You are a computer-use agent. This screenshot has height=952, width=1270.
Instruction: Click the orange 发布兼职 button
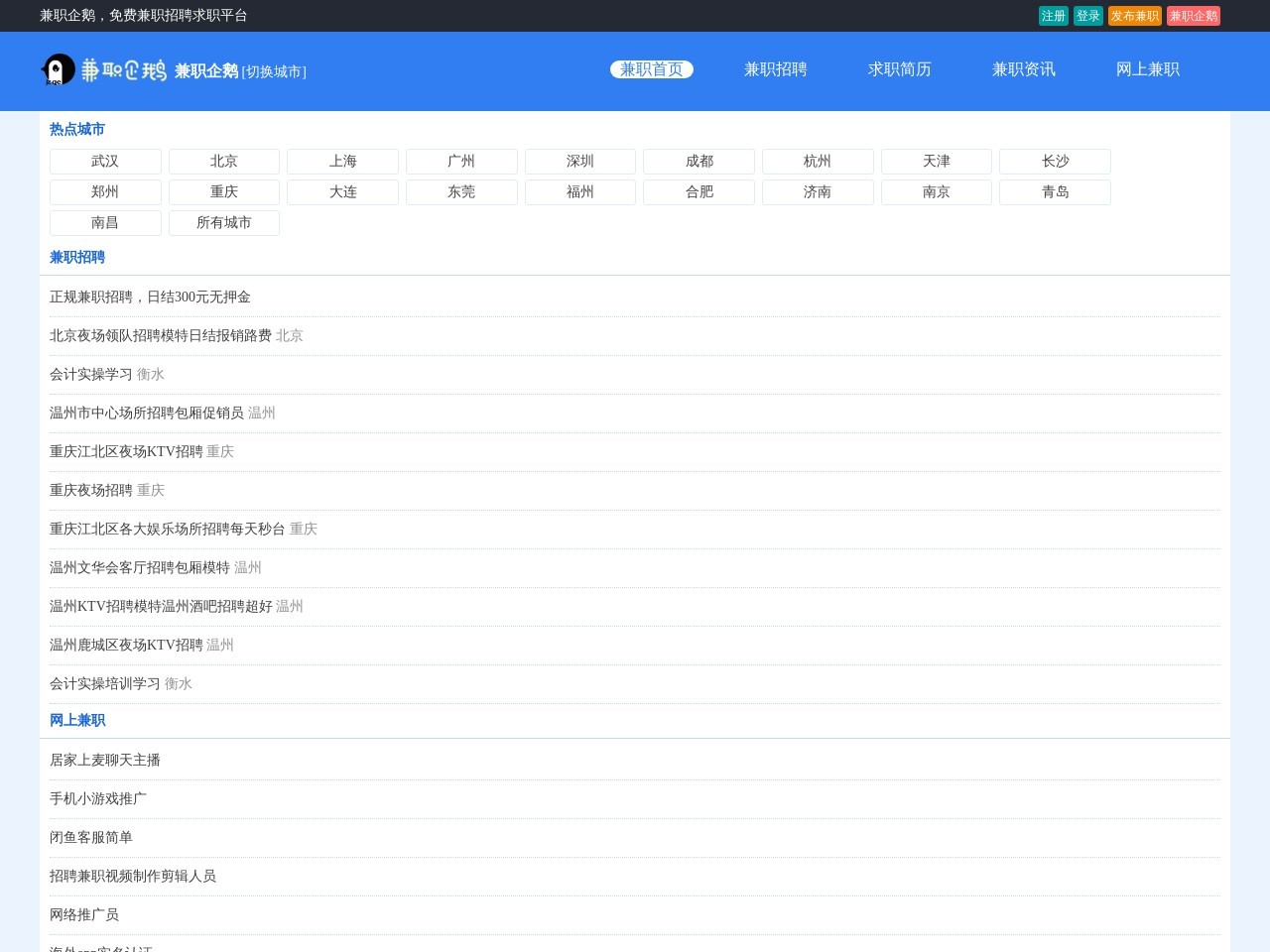(x=1134, y=16)
